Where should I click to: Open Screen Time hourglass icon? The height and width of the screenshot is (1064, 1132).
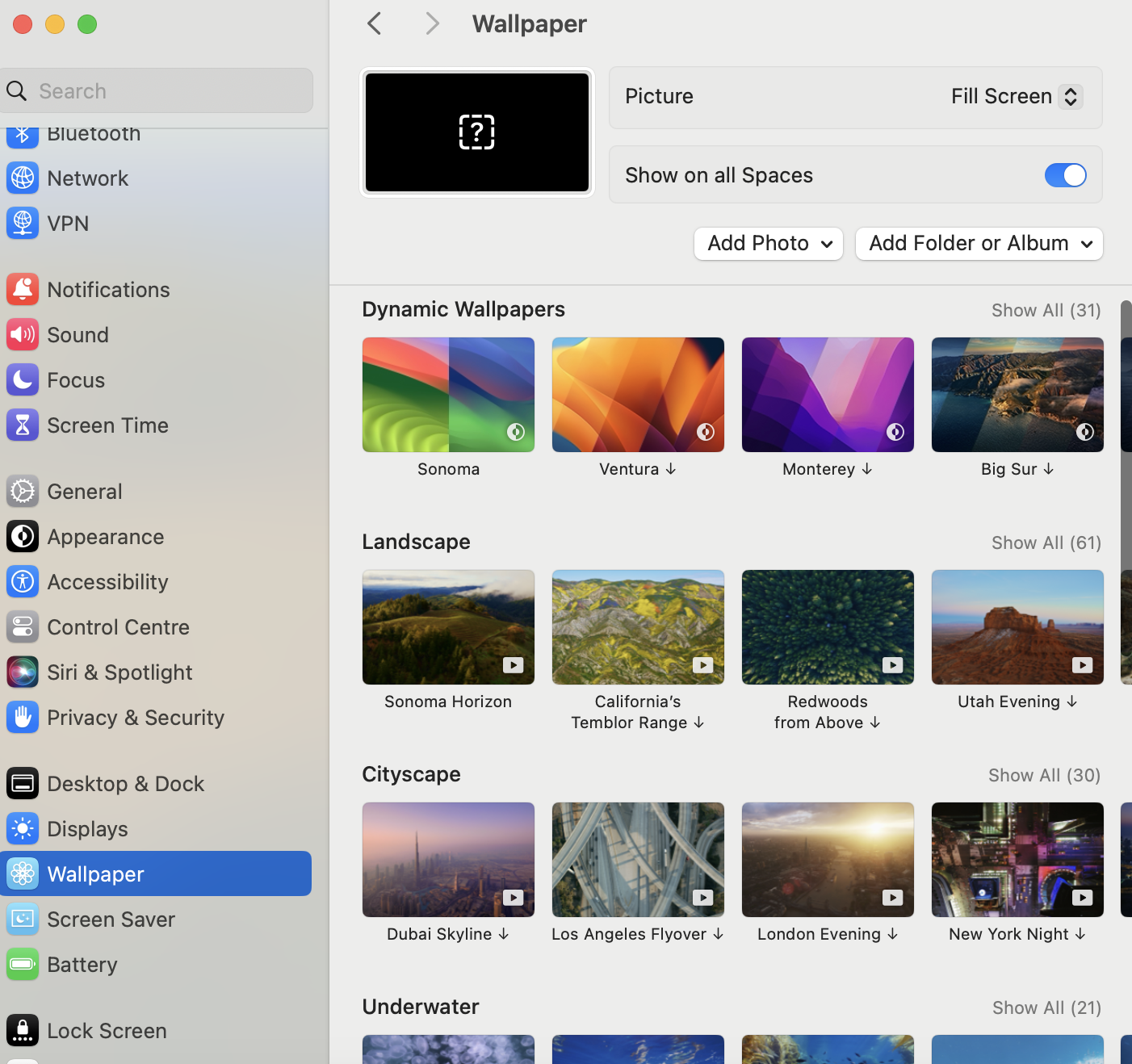[x=23, y=425]
